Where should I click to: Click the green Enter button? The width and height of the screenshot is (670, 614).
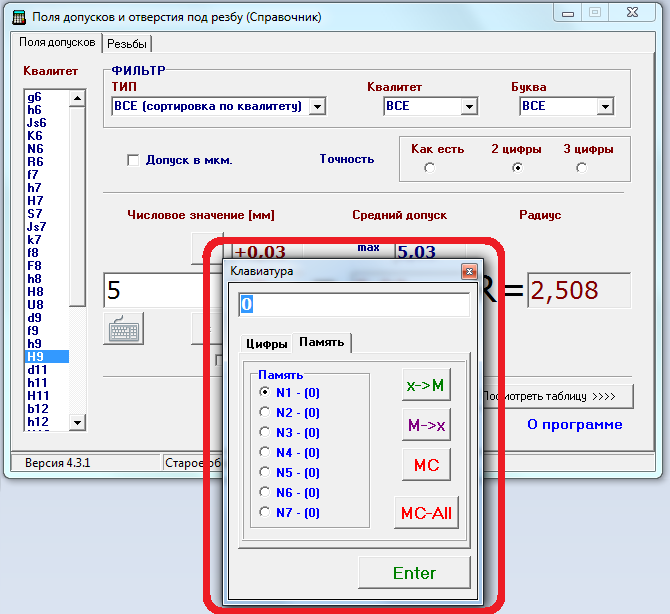[414, 573]
